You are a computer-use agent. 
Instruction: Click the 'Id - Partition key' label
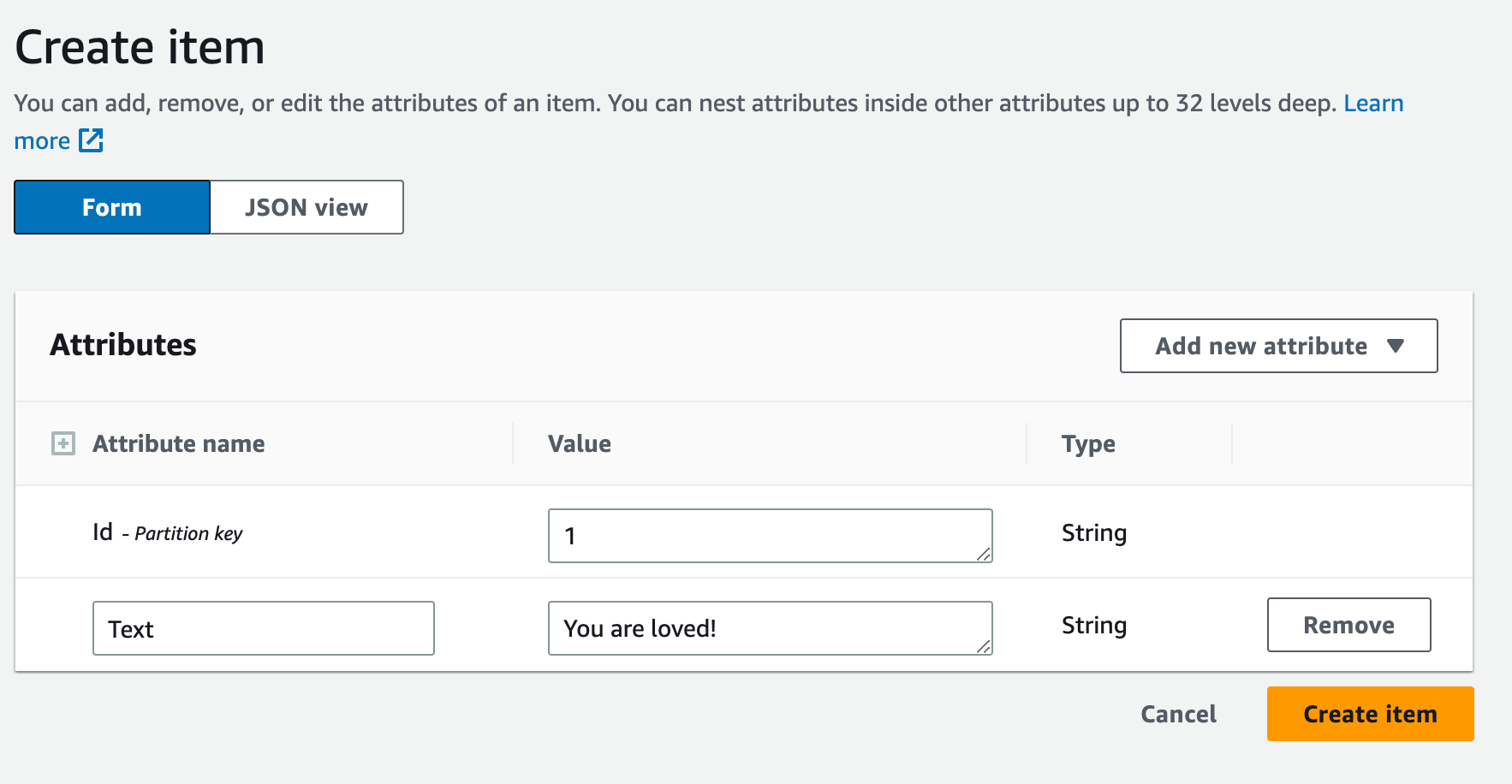point(168,532)
